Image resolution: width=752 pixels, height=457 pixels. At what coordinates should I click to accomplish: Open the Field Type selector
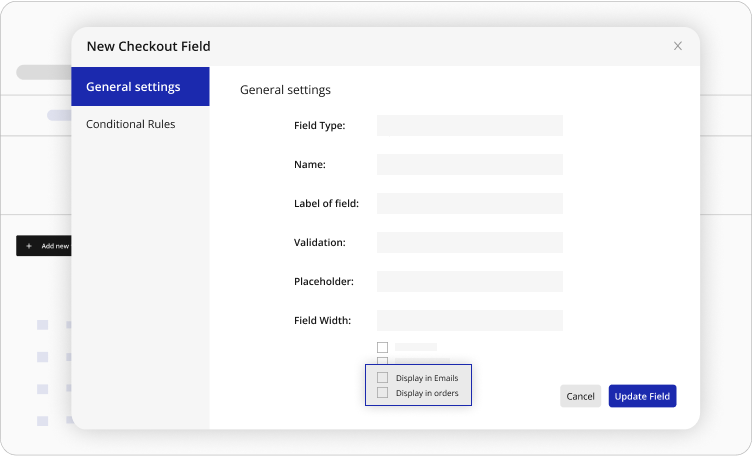(x=469, y=125)
